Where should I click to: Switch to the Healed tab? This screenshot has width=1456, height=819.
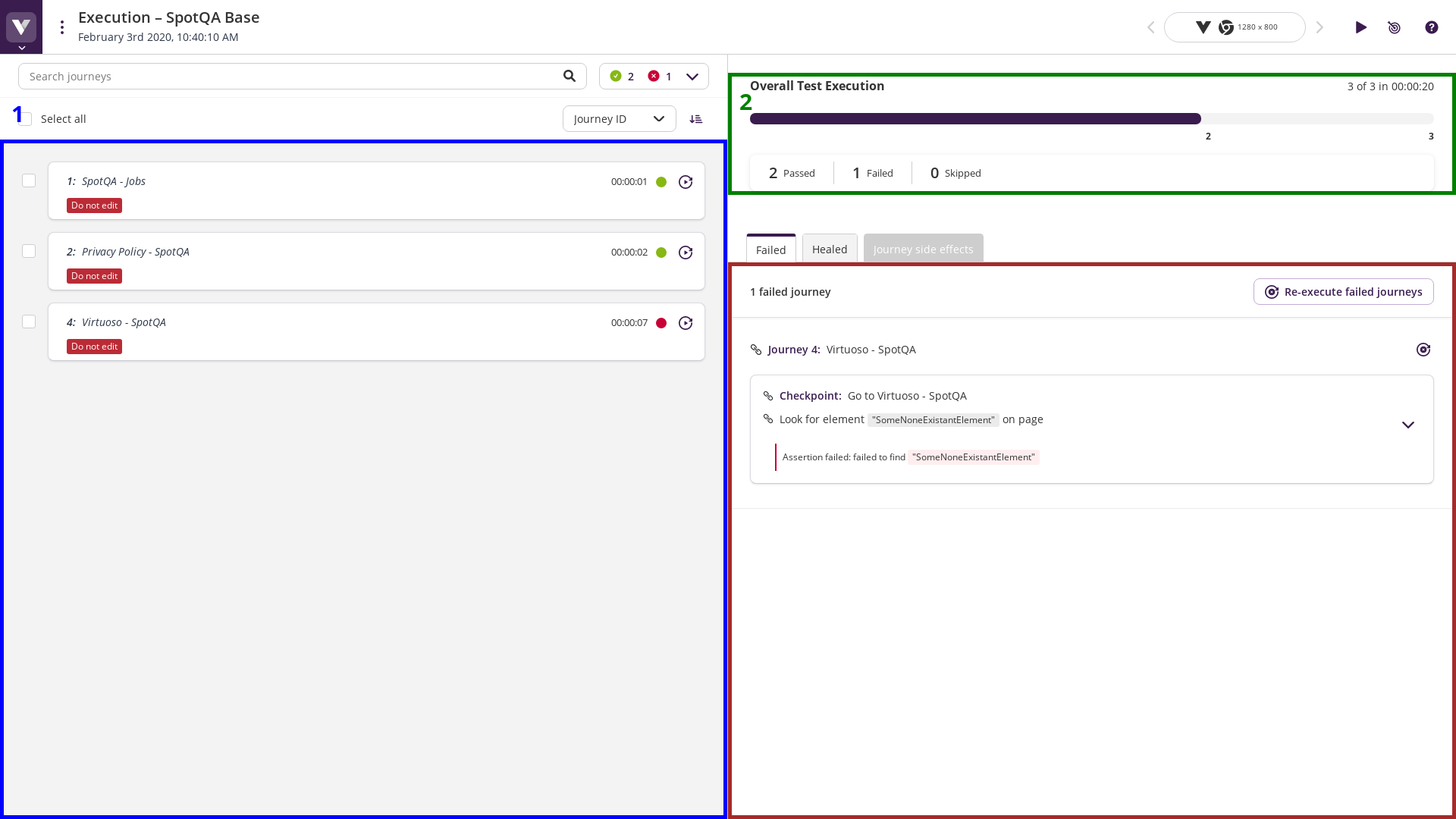point(830,249)
